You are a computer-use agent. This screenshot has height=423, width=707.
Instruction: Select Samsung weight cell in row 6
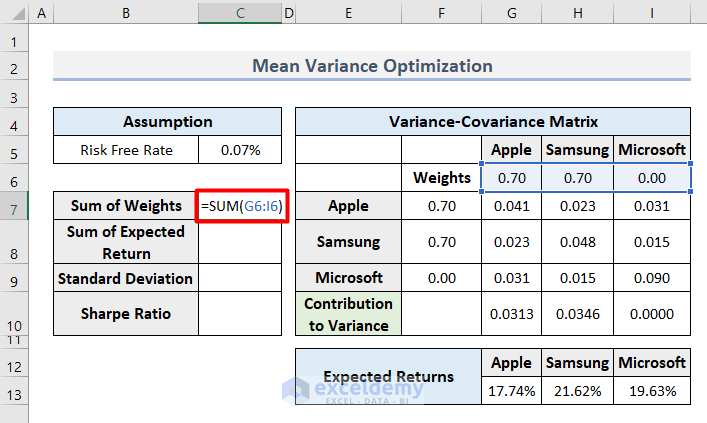point(576,177)
